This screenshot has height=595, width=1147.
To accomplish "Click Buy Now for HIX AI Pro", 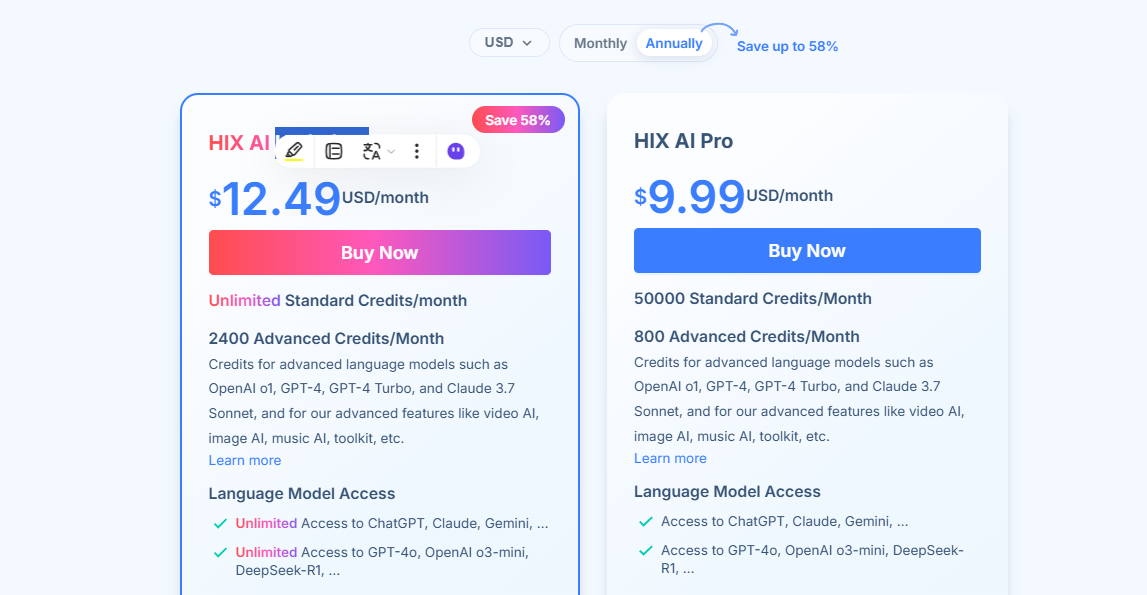I will pyautogui.click(x=807, y=250).
